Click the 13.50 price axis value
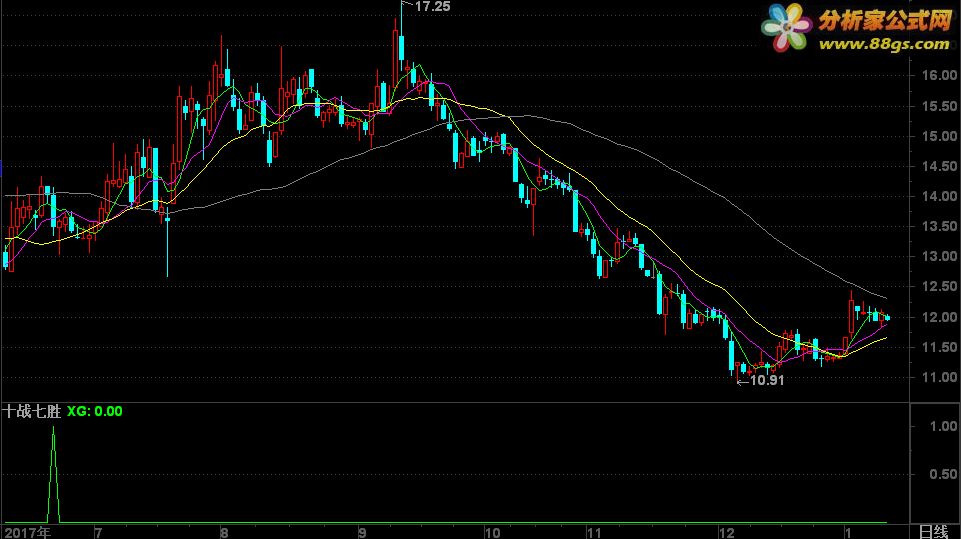The image size is (961, 539). pos(940,226)
